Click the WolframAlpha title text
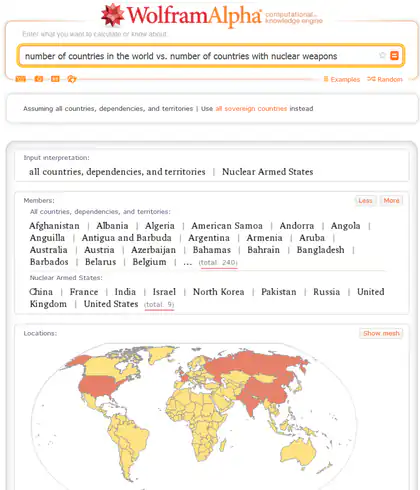This screenshot has height=490, width=420. pyautogui.click(x=194, y=15)
